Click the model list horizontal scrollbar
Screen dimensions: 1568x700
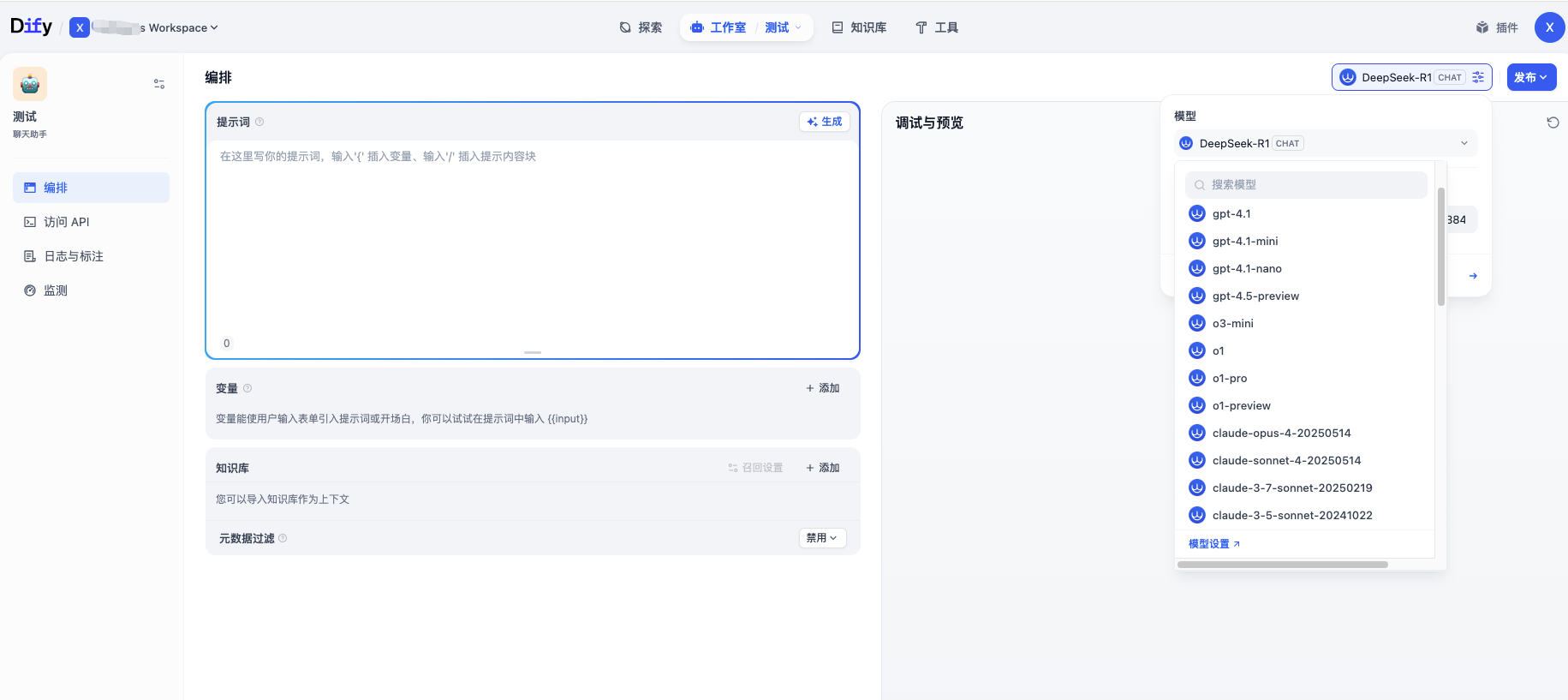click(1283, 565)
